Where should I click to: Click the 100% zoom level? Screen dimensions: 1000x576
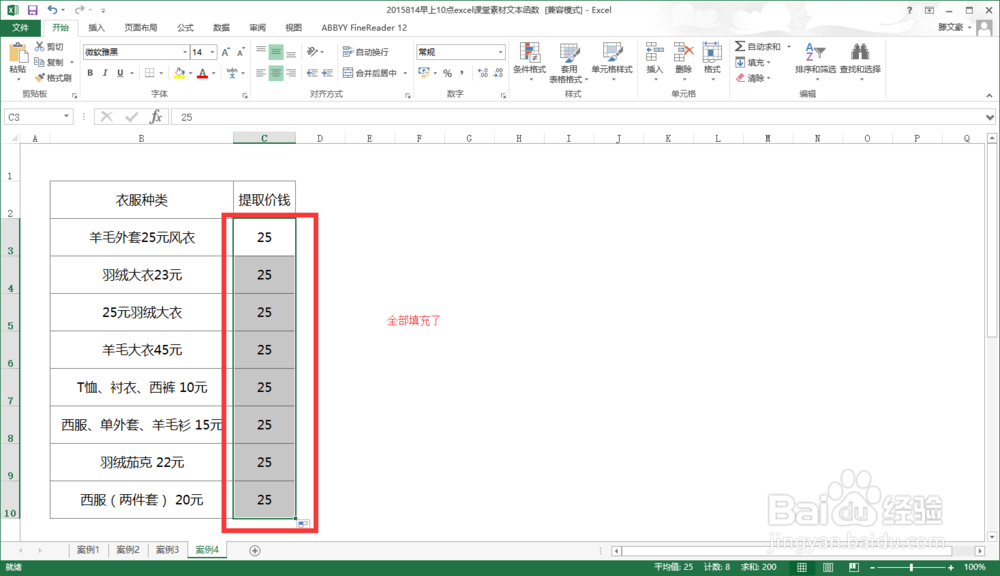[x=974, y=567]
